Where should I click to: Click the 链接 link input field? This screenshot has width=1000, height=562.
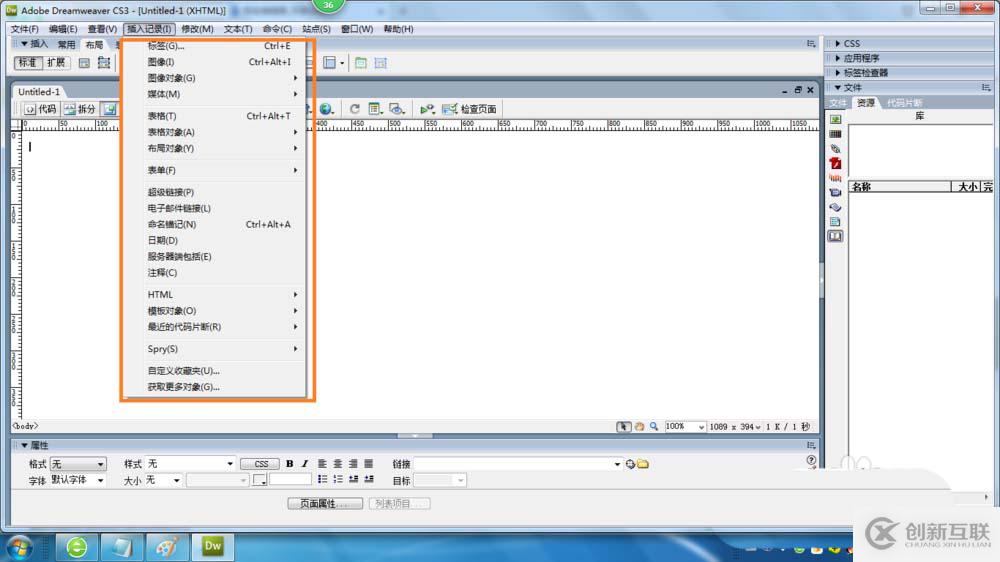[517, 464]
